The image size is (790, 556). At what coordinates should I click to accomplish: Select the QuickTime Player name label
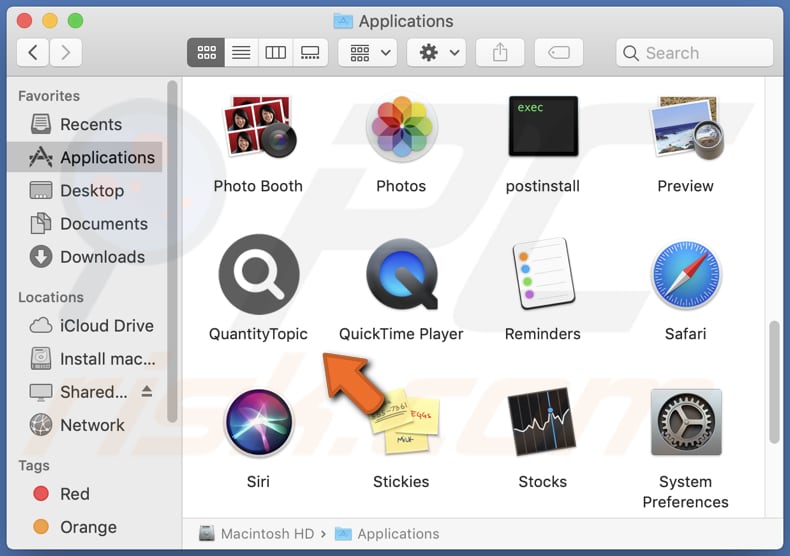(401, 334)
